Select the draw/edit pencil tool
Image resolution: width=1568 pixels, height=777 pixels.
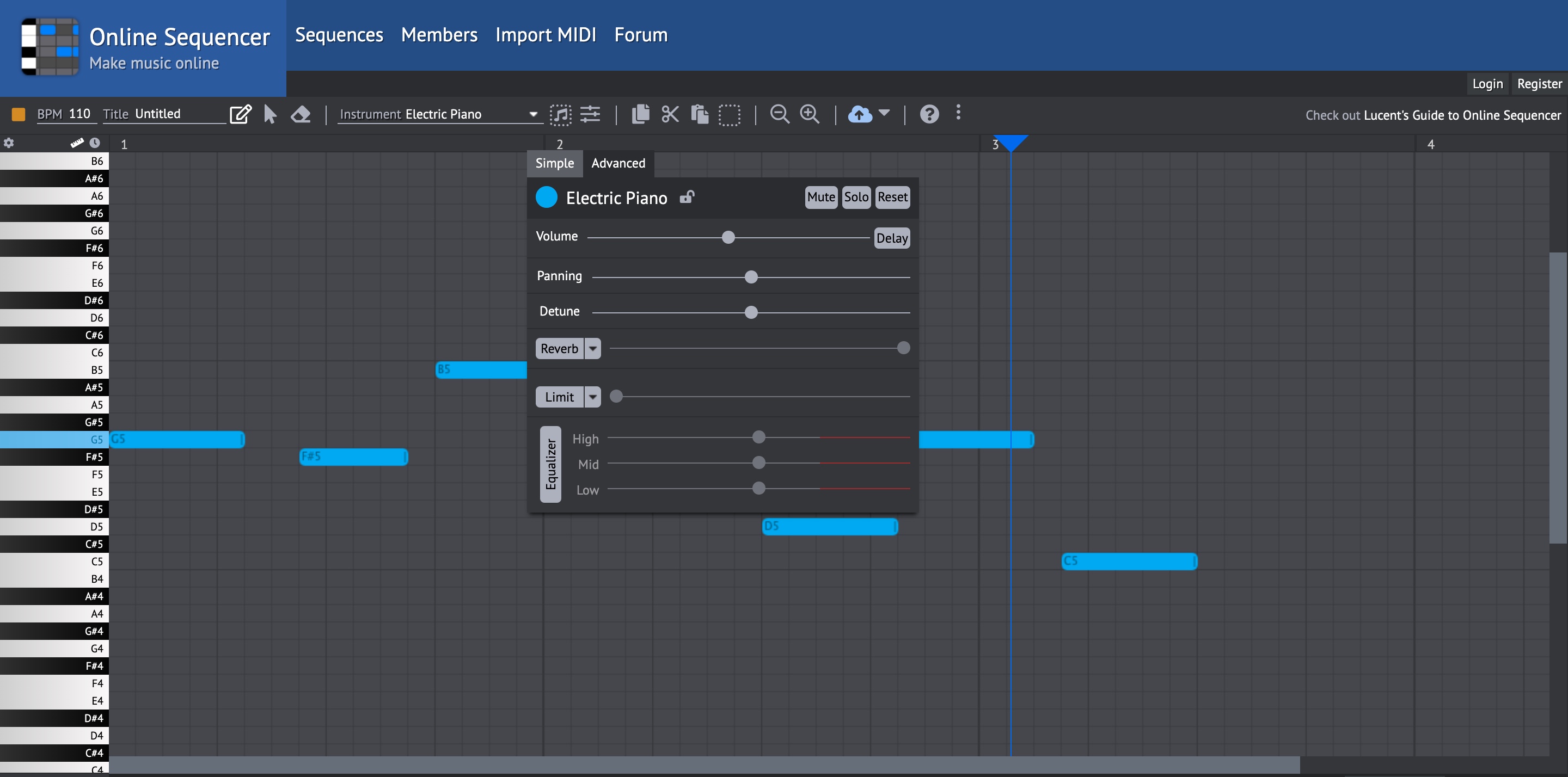(240, 114)
